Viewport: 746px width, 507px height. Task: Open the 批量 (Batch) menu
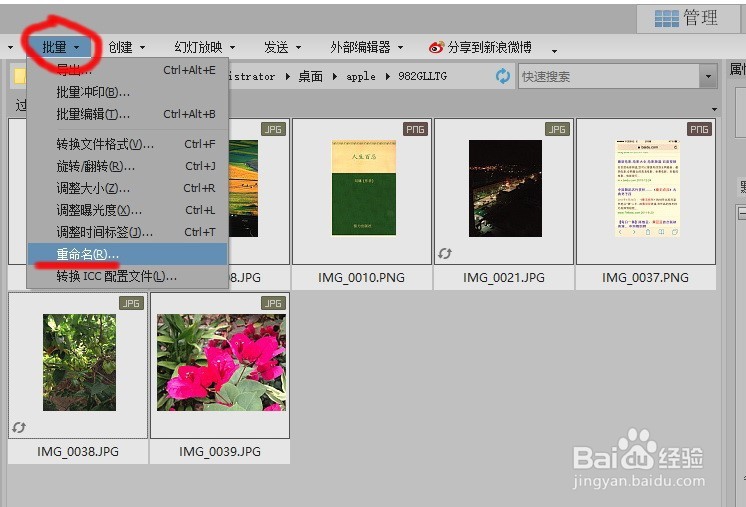[x=61, y=47]
